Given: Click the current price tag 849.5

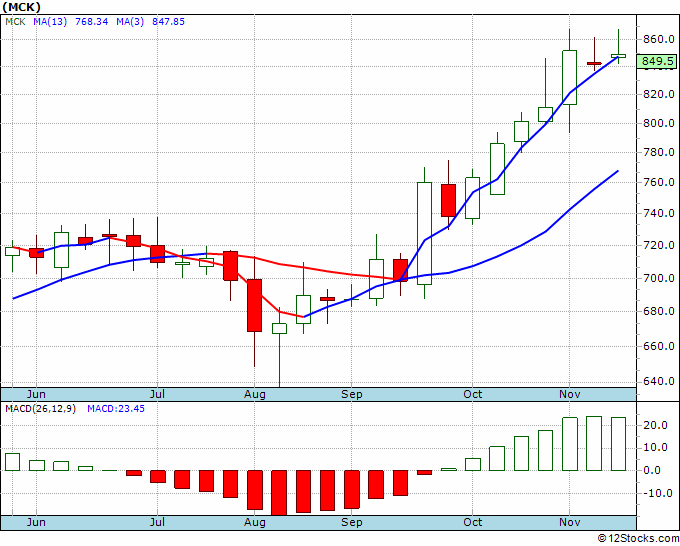Looking at the screenshot, I should [x=658, y=61].
